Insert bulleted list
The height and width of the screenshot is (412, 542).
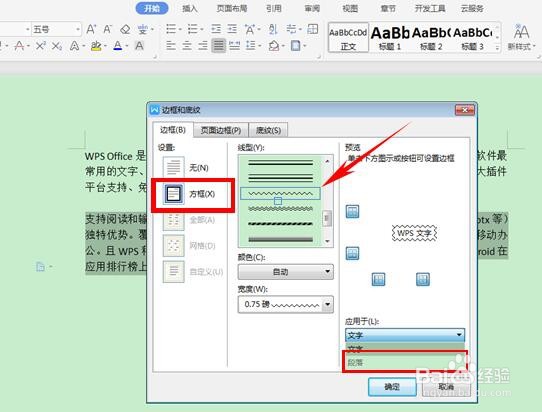coord(171,29)
